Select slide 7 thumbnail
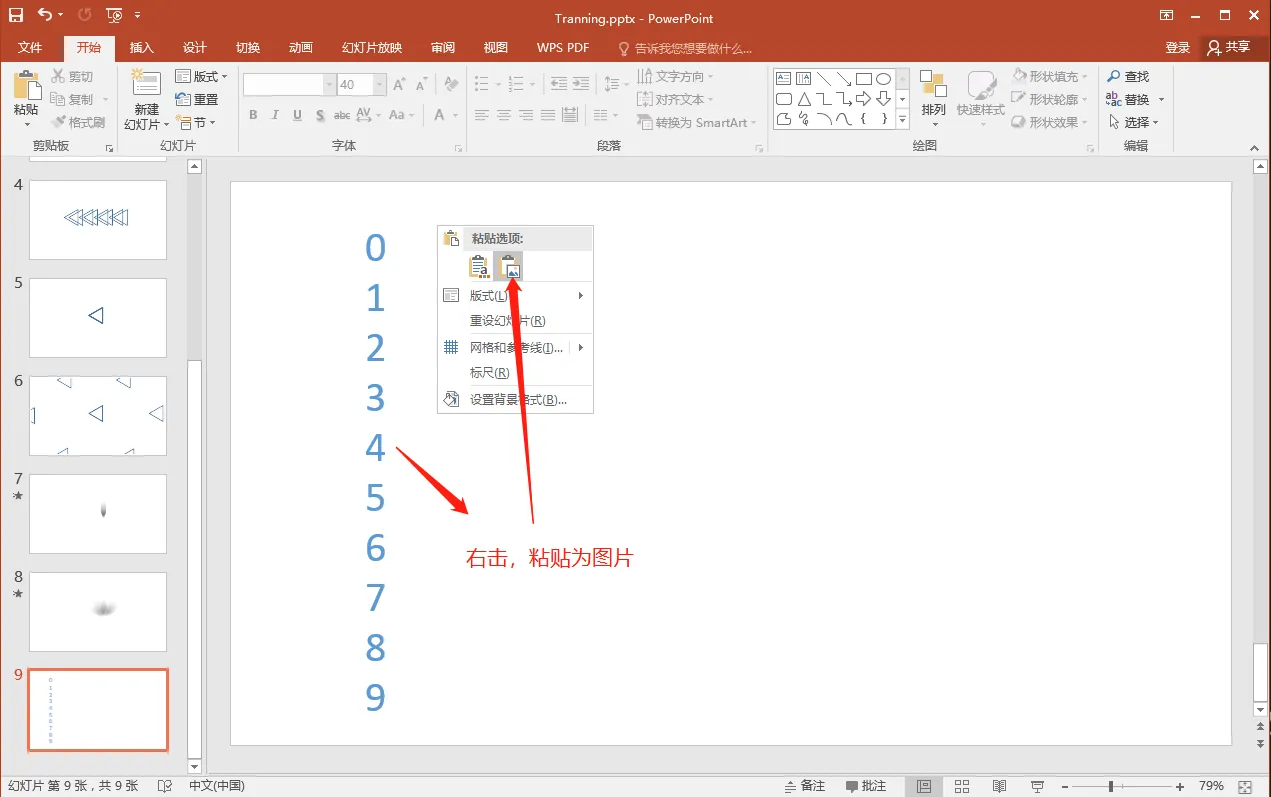 click(x=98, y=514)
